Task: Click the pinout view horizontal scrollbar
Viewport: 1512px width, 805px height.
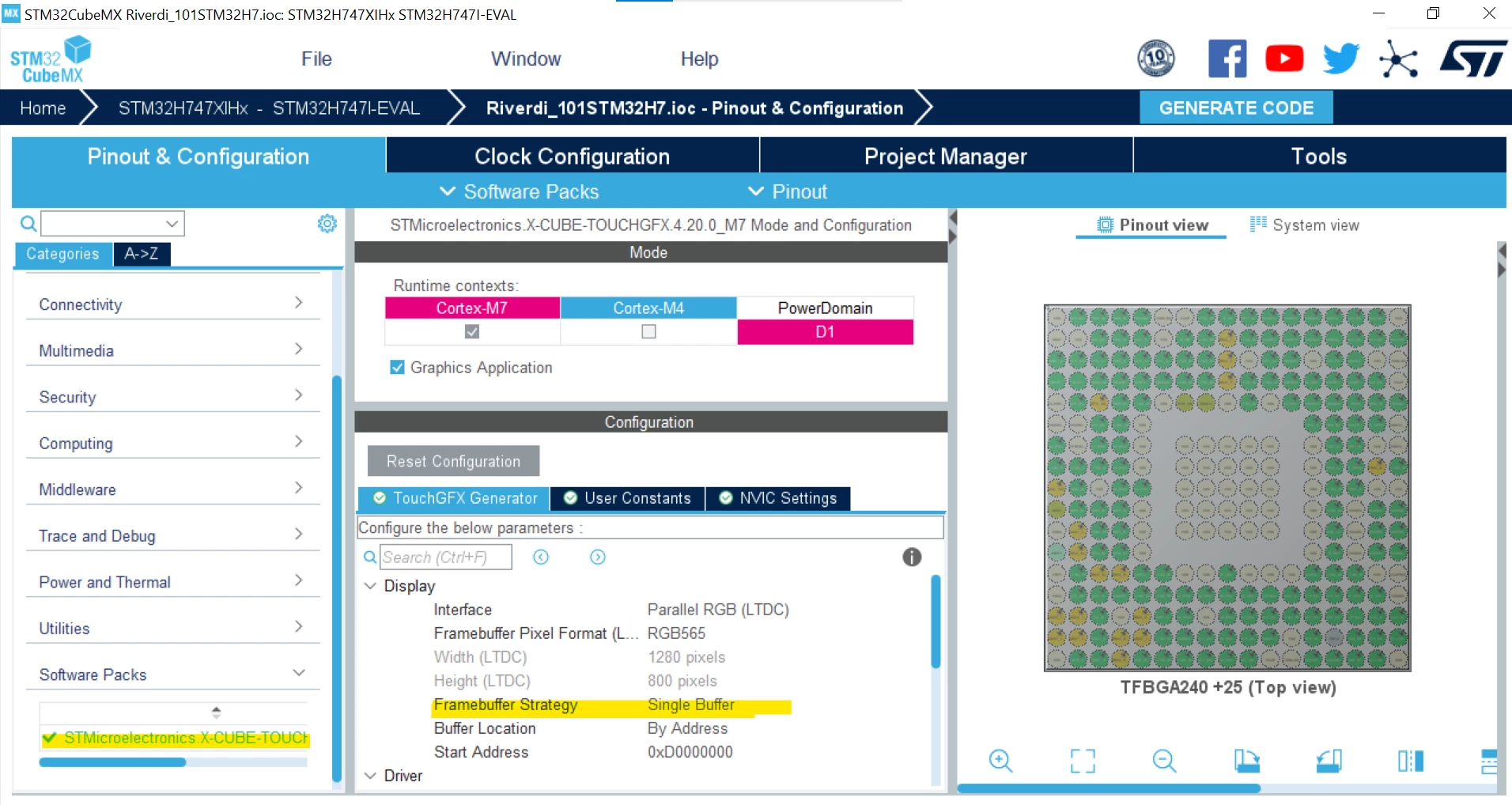Action: tap(1109, 788)
